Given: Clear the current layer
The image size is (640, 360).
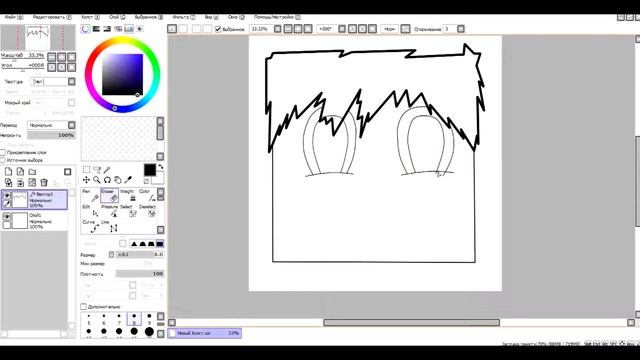Looking at the screenshot, I should click(32, 182).
